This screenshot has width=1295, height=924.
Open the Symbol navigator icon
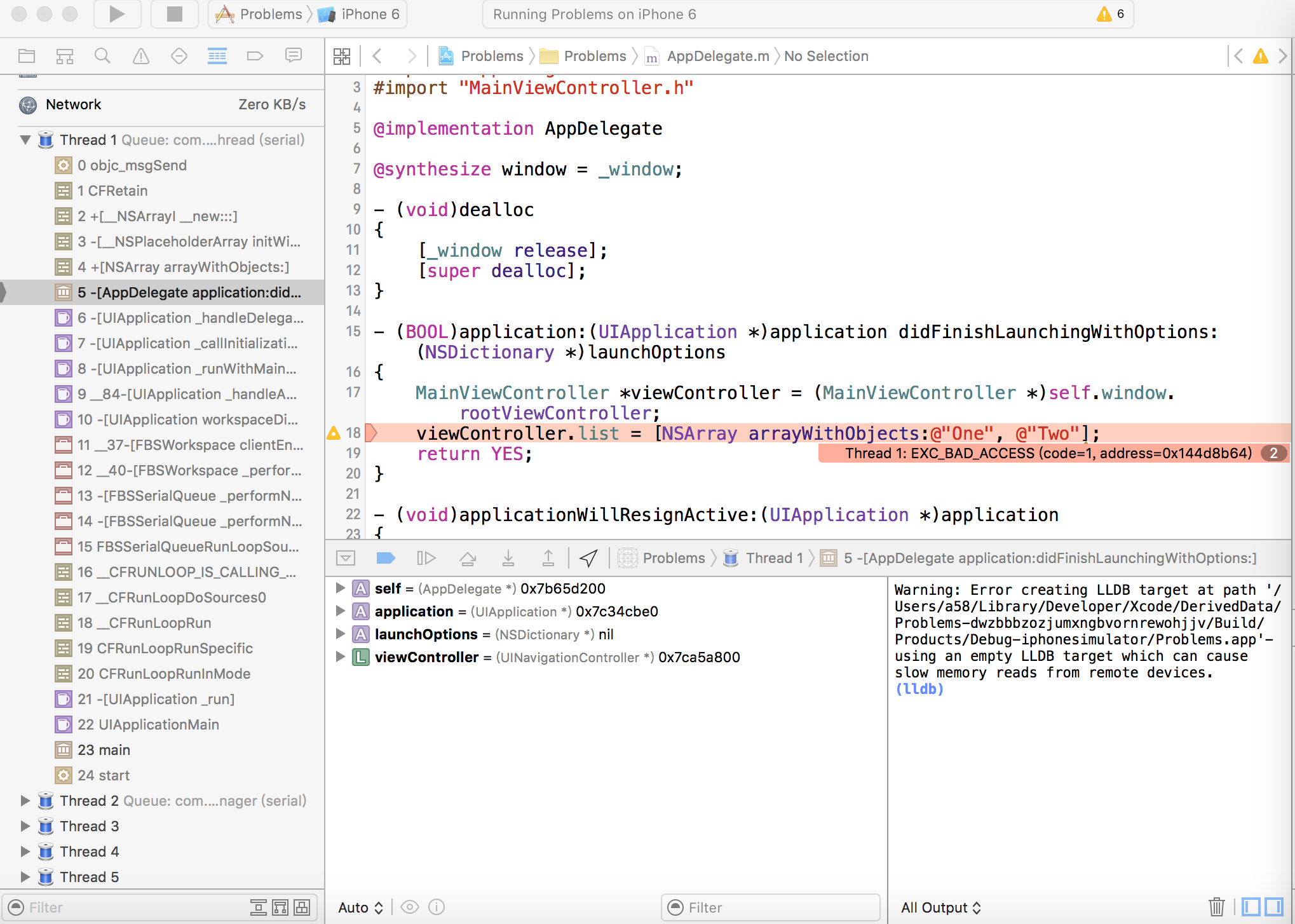point(65,56)
